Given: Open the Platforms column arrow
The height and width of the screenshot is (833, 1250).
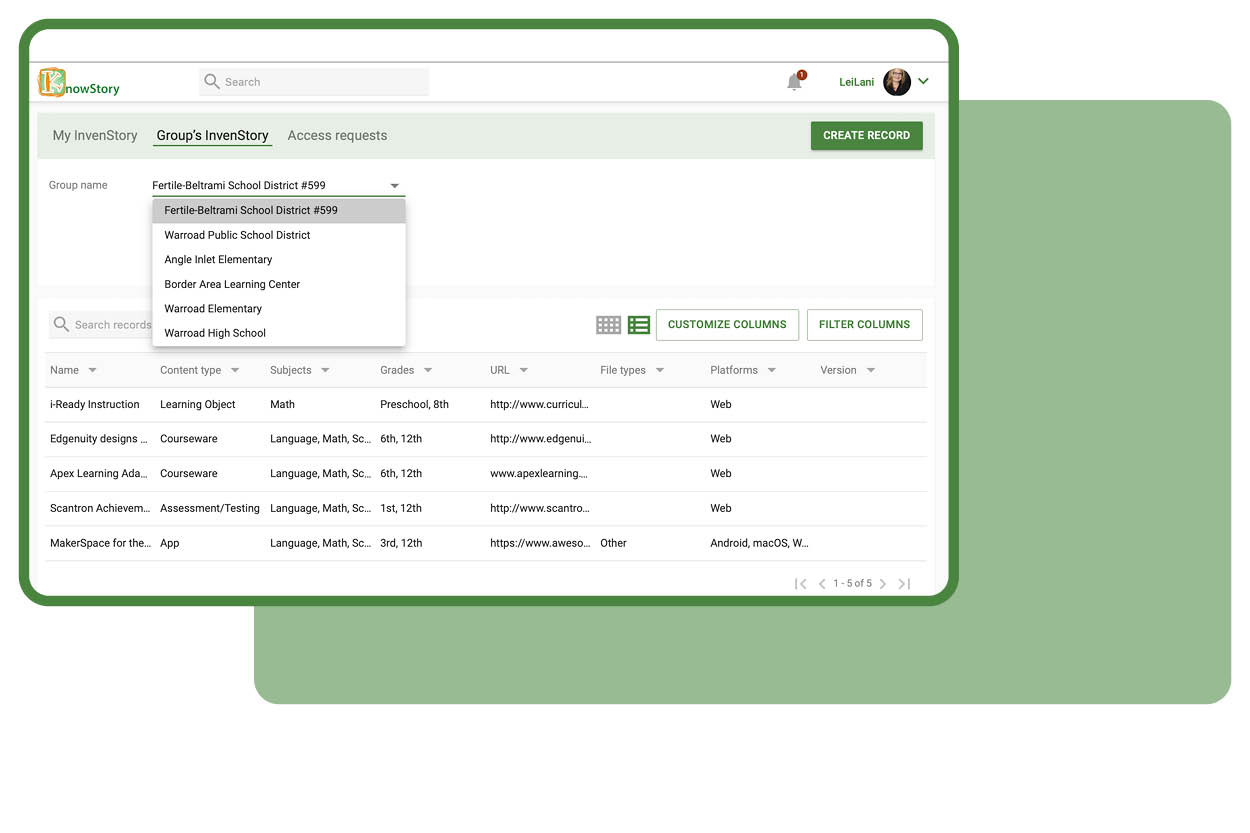Looking at the screenshot, I should 772,370.
